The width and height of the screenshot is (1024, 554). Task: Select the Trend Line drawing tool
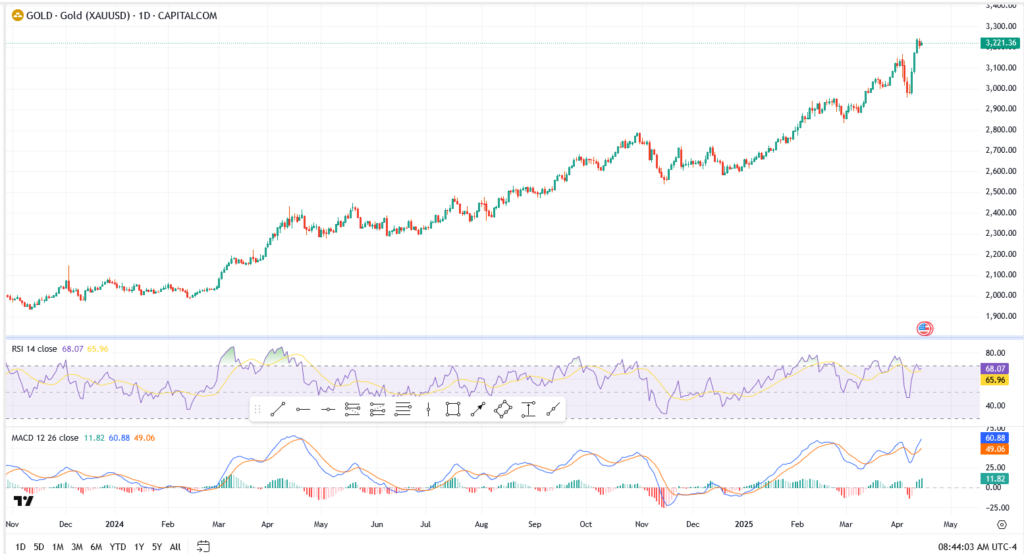point(279,409)
